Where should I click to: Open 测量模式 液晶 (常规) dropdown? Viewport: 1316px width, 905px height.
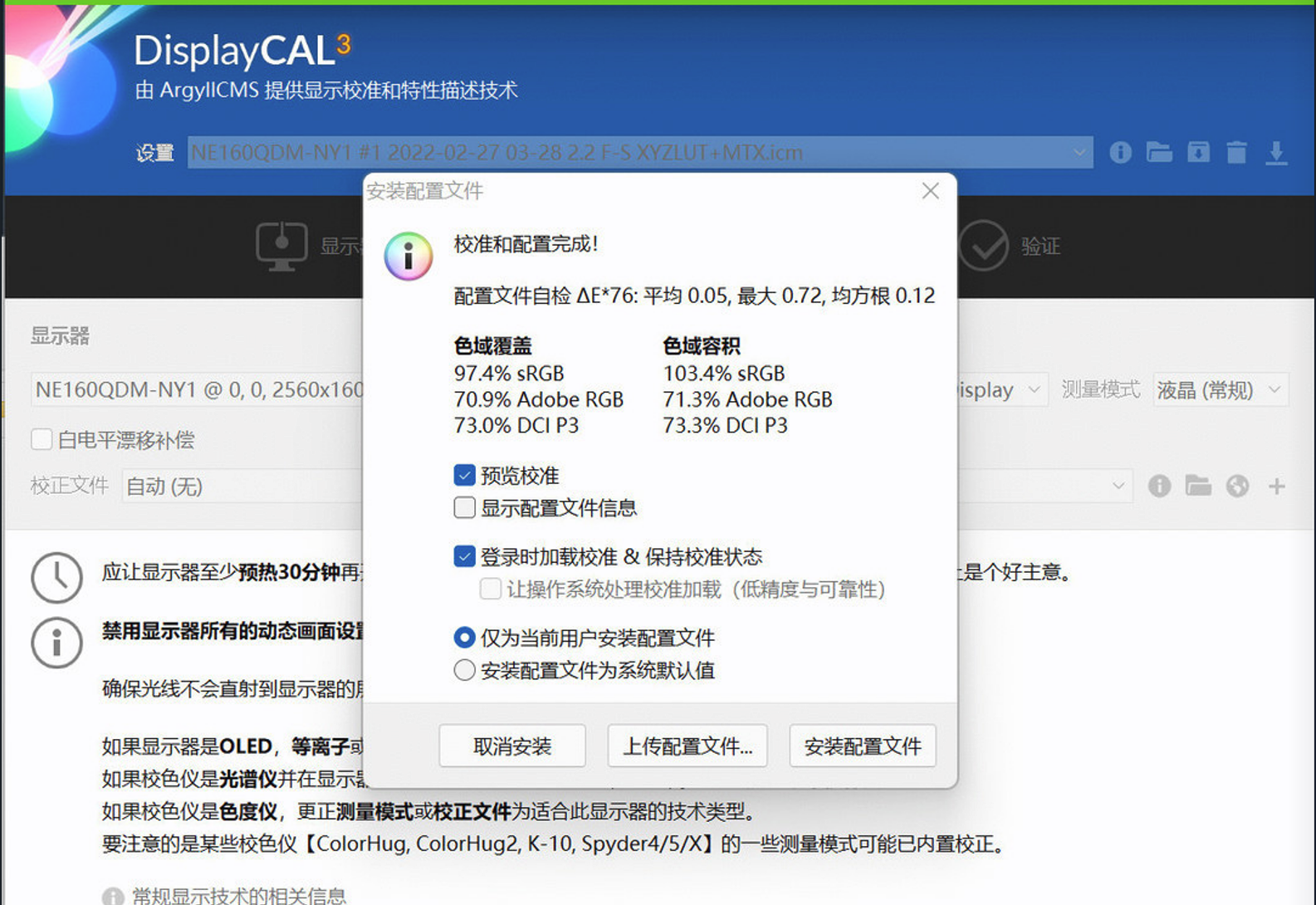(x=1221, y=389)
